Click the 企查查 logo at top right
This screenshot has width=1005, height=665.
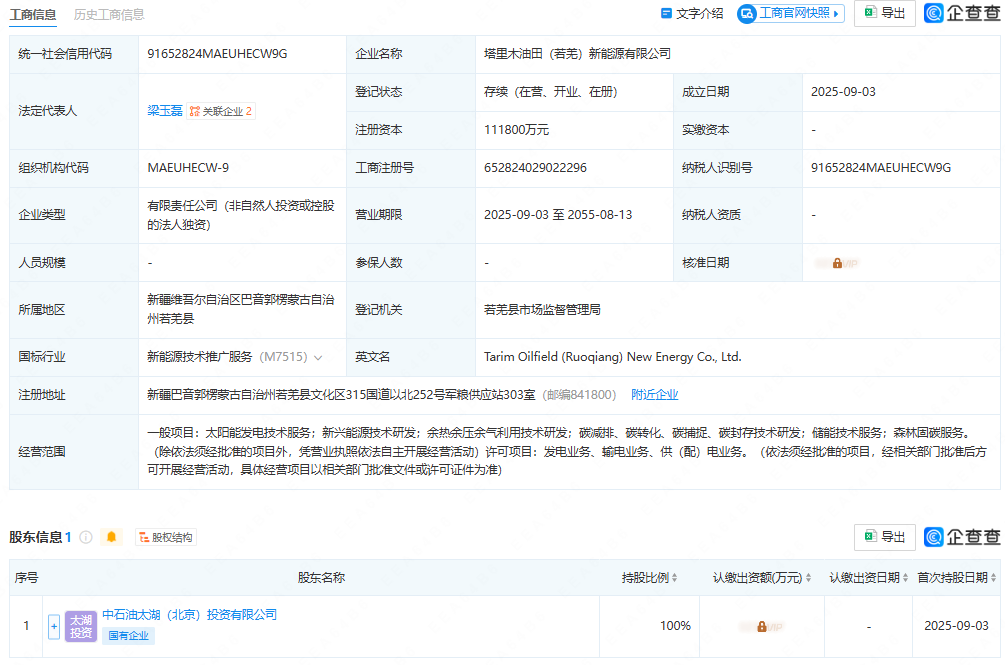[x=962, y=13]
